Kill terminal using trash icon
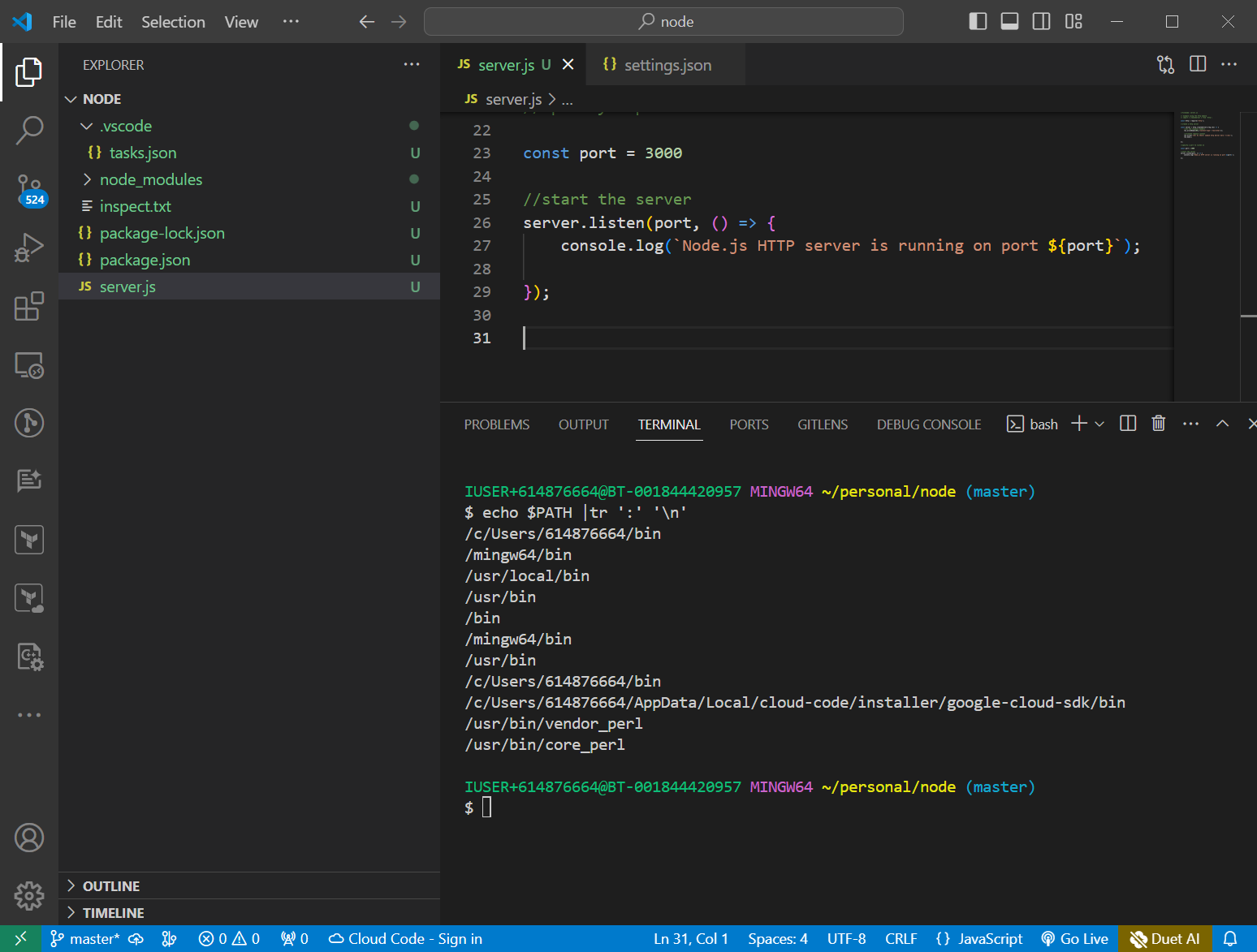 pyautogui.click(x=1158, y=424)
